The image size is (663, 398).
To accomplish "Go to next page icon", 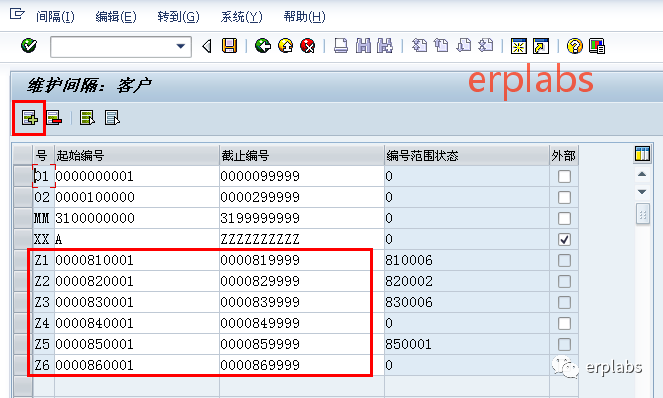I will pyautogui.click(x=464, y=46).
